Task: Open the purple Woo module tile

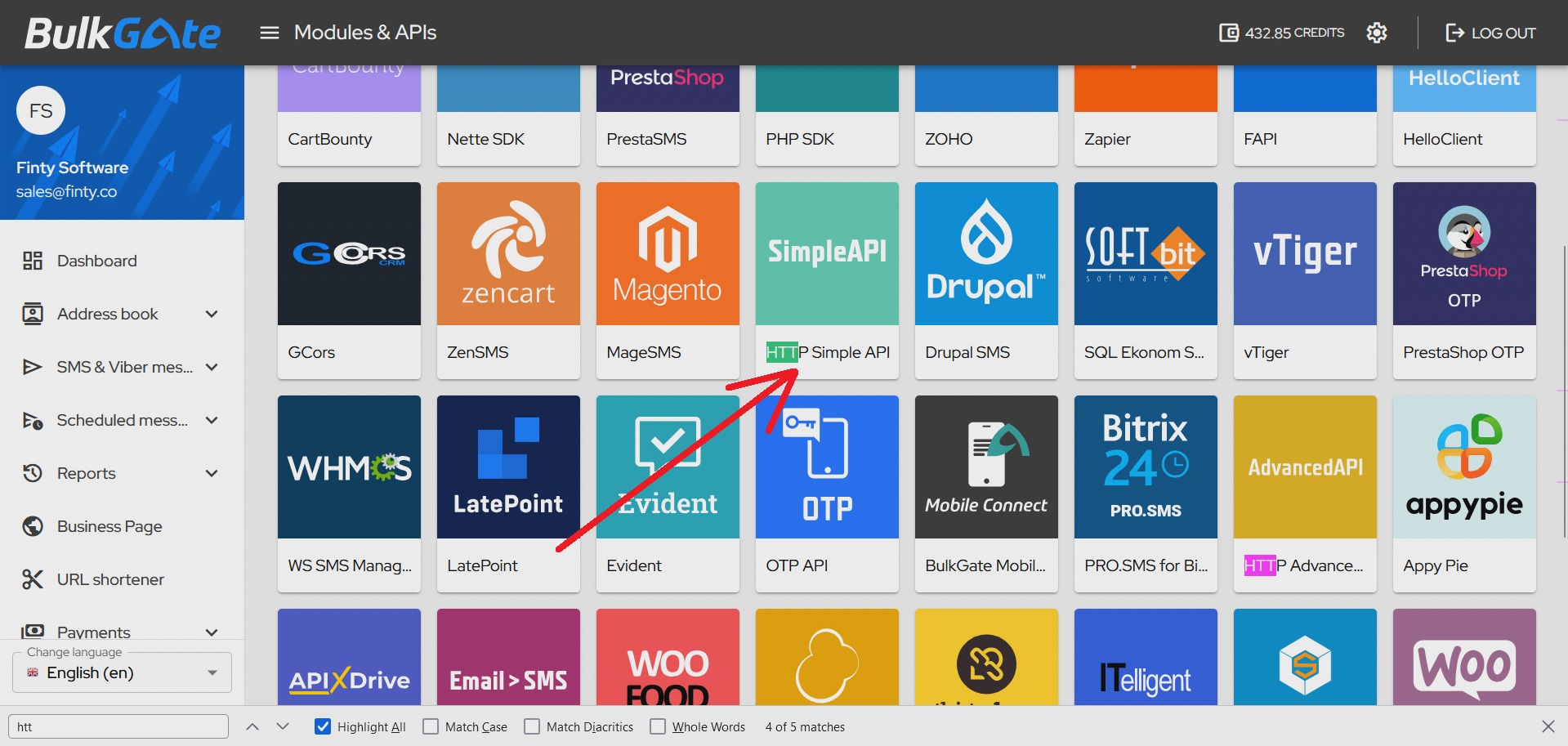Action: 1464,657
